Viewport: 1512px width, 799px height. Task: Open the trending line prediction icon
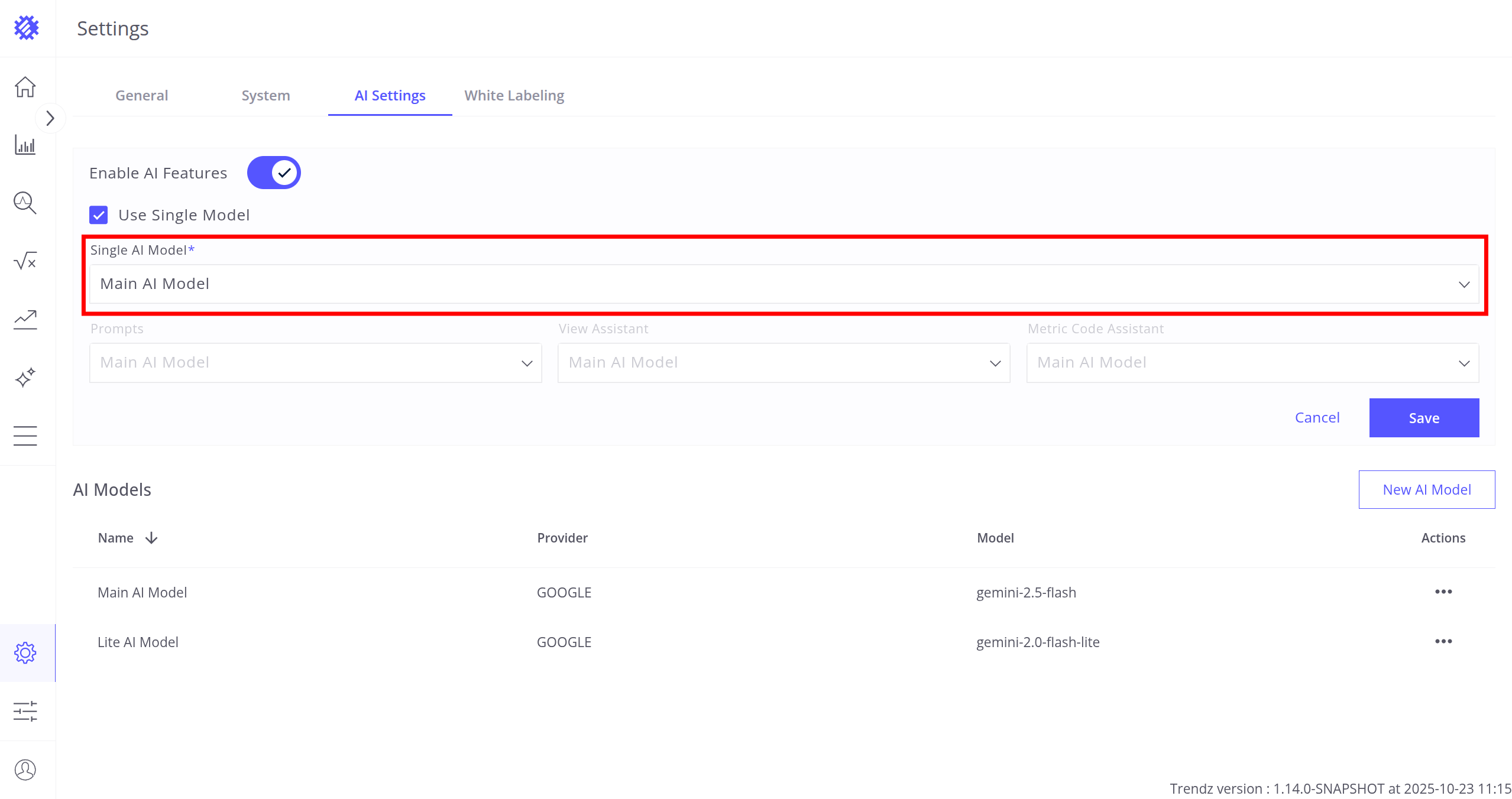(x=25, y=319)
